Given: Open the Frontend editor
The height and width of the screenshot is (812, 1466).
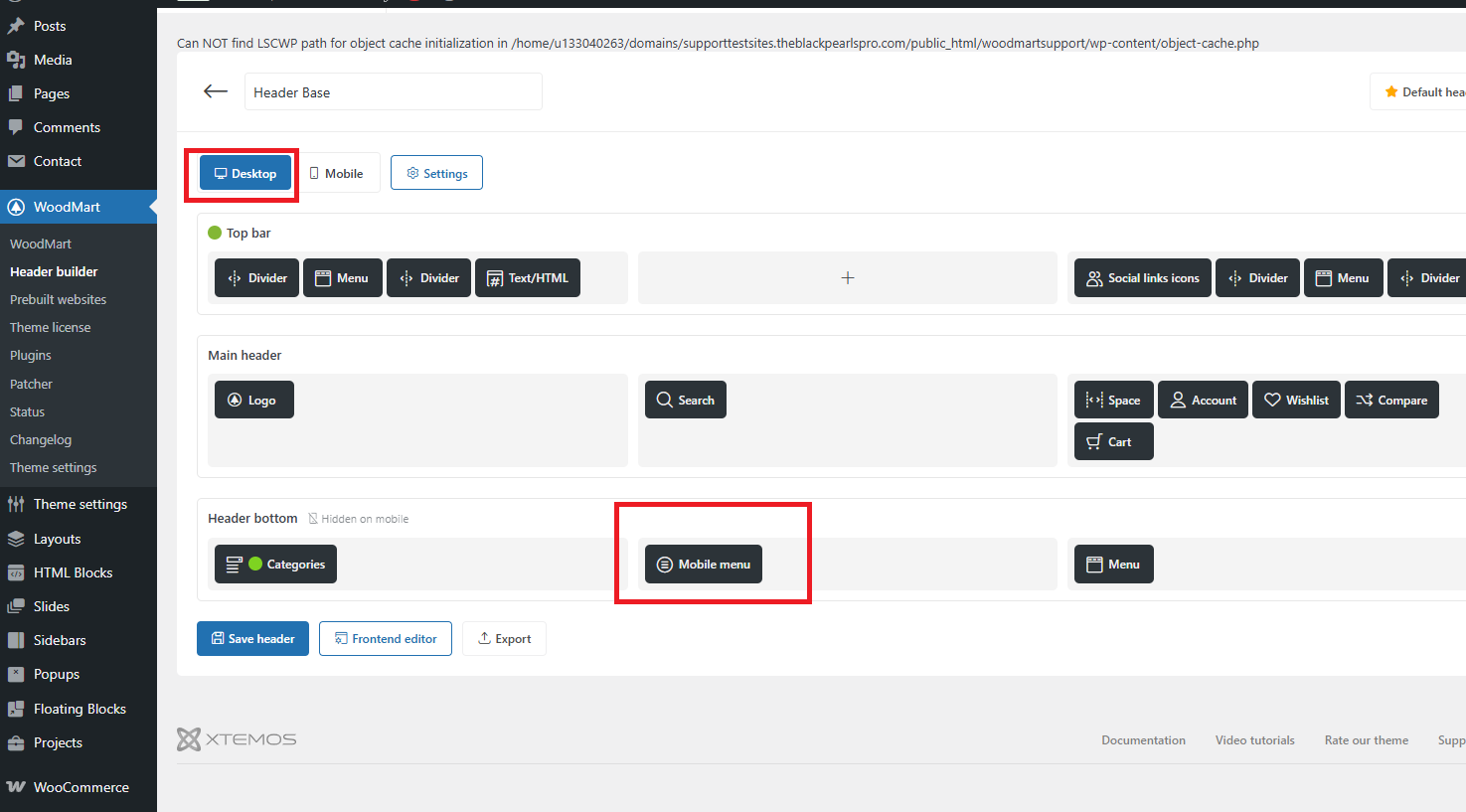Looking at the screenshot, I should point(386,638).
